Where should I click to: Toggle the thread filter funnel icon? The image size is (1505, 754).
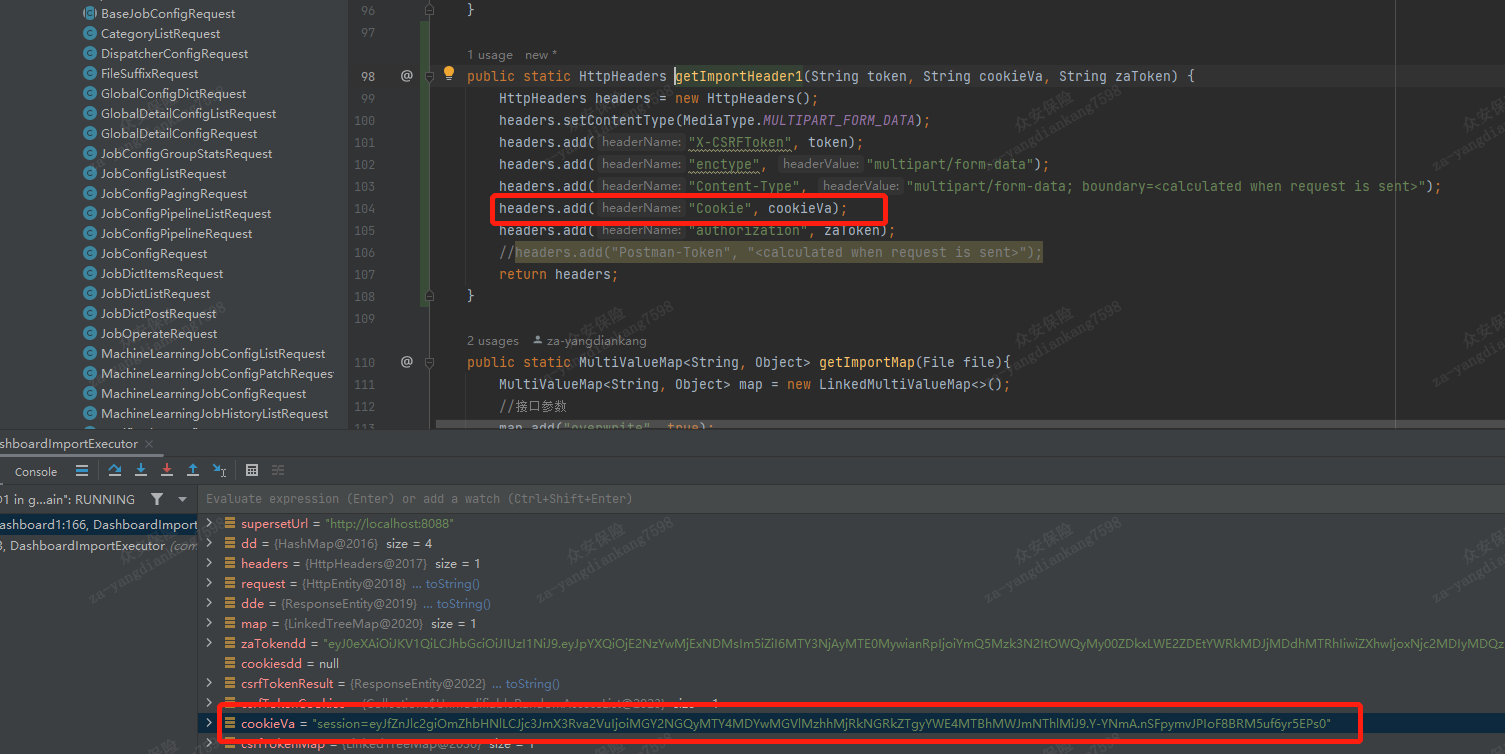[157, 498]
